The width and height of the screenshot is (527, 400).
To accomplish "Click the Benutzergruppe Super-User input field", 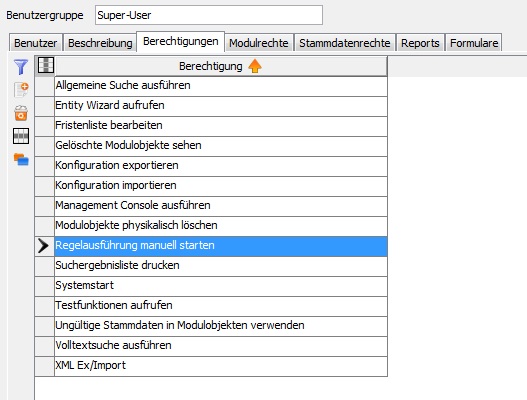I will click(x=209, y=15).
